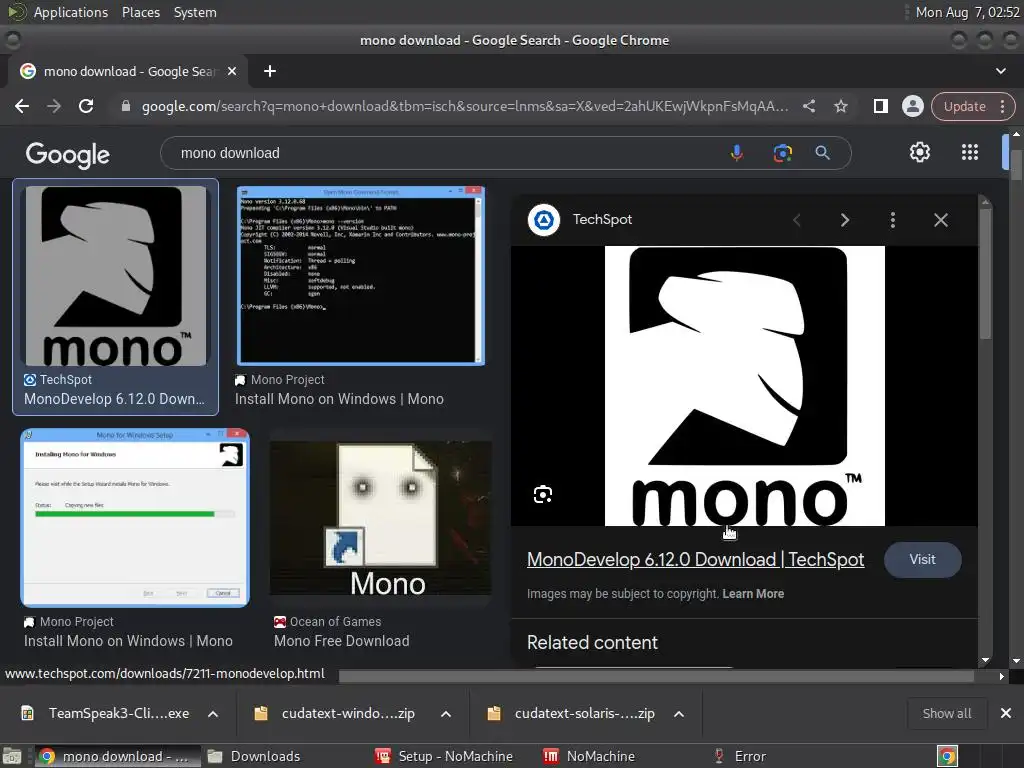The image size is (1024, 768).
Task: Go back to the previous page
Action: (x=22, y=106)
